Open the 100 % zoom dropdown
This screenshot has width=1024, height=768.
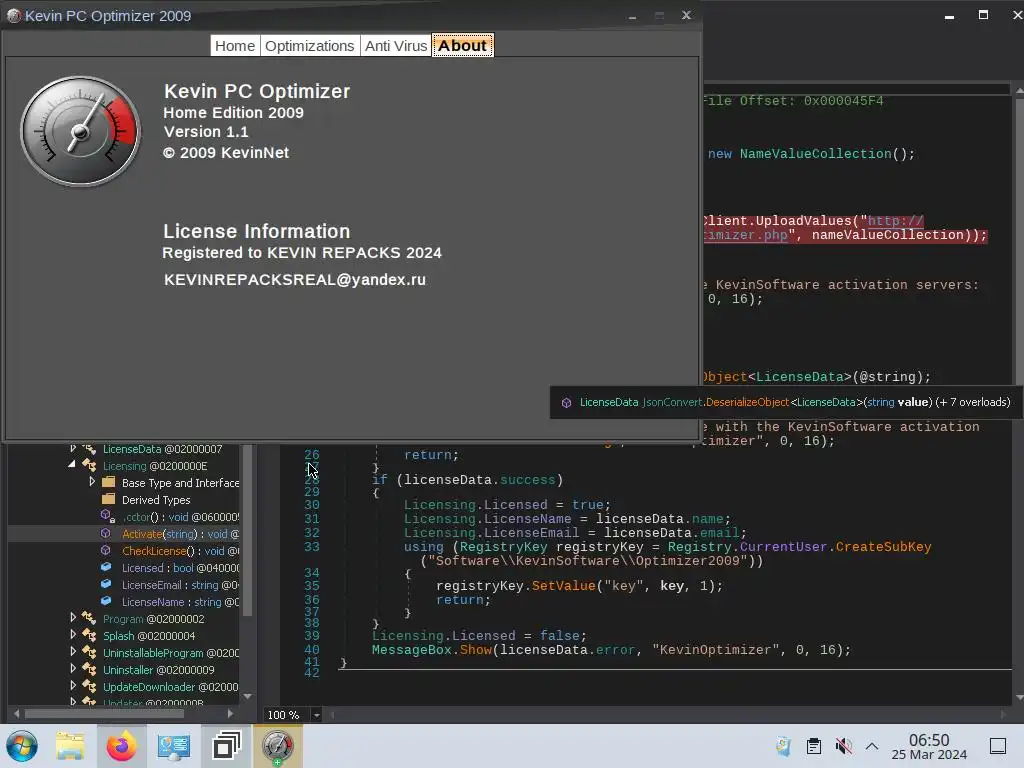(316, 715)
